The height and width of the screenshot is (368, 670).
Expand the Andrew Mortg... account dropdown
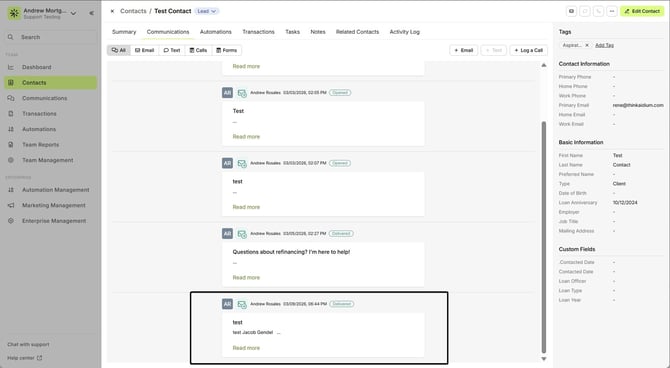coord(73,13)
